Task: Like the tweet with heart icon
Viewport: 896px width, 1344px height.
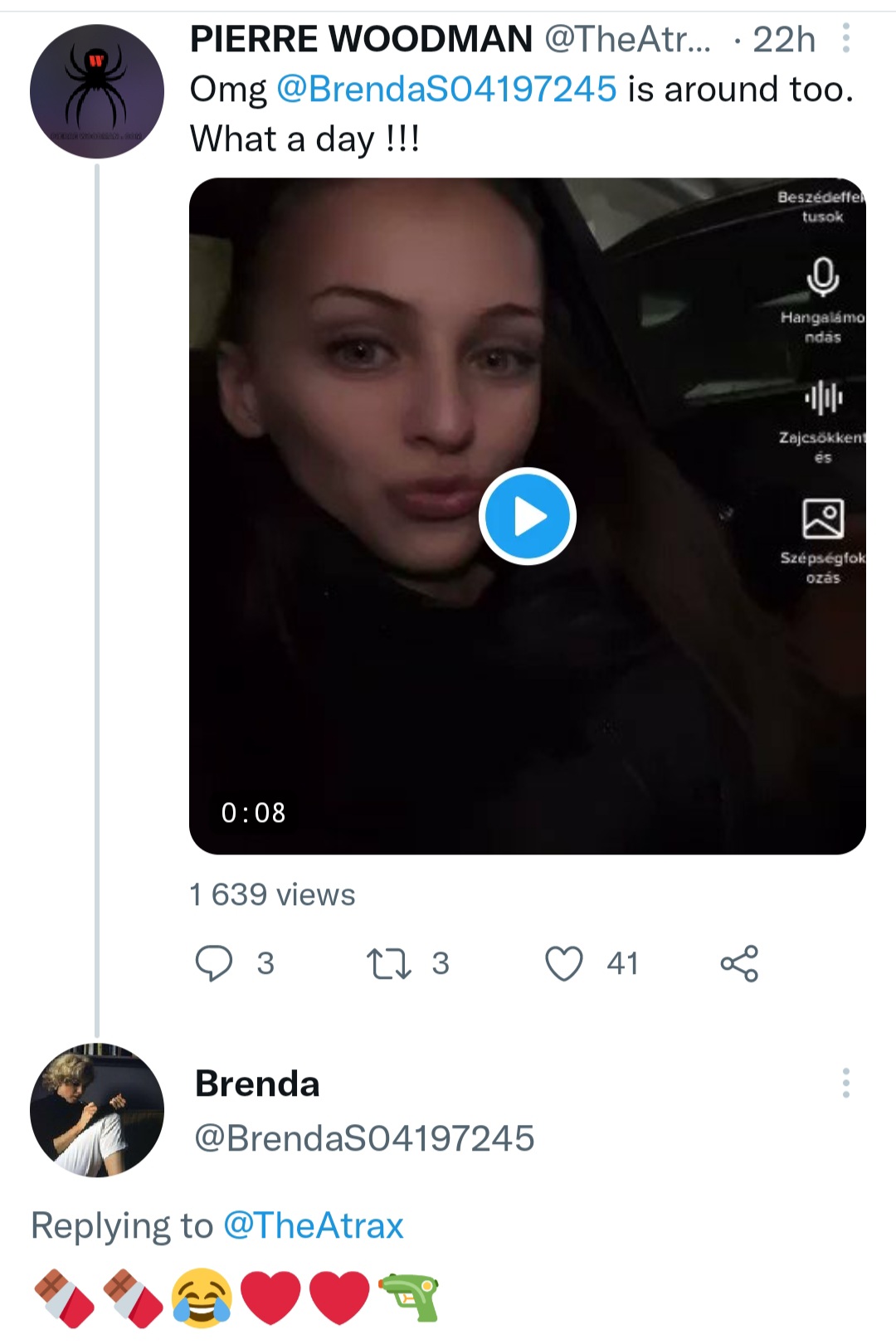Action: point(564,963)
